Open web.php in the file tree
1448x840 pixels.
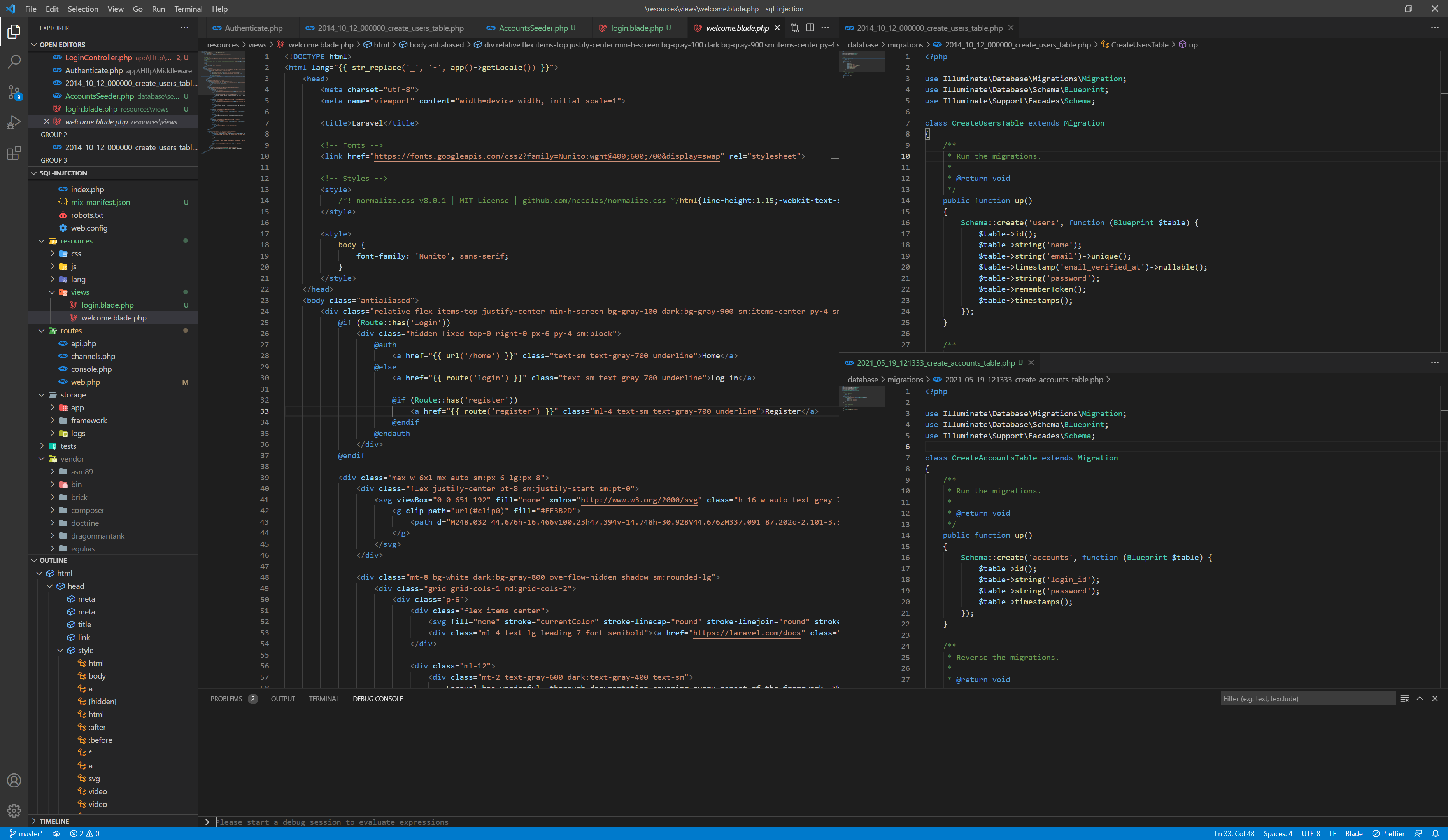point(85,381)
